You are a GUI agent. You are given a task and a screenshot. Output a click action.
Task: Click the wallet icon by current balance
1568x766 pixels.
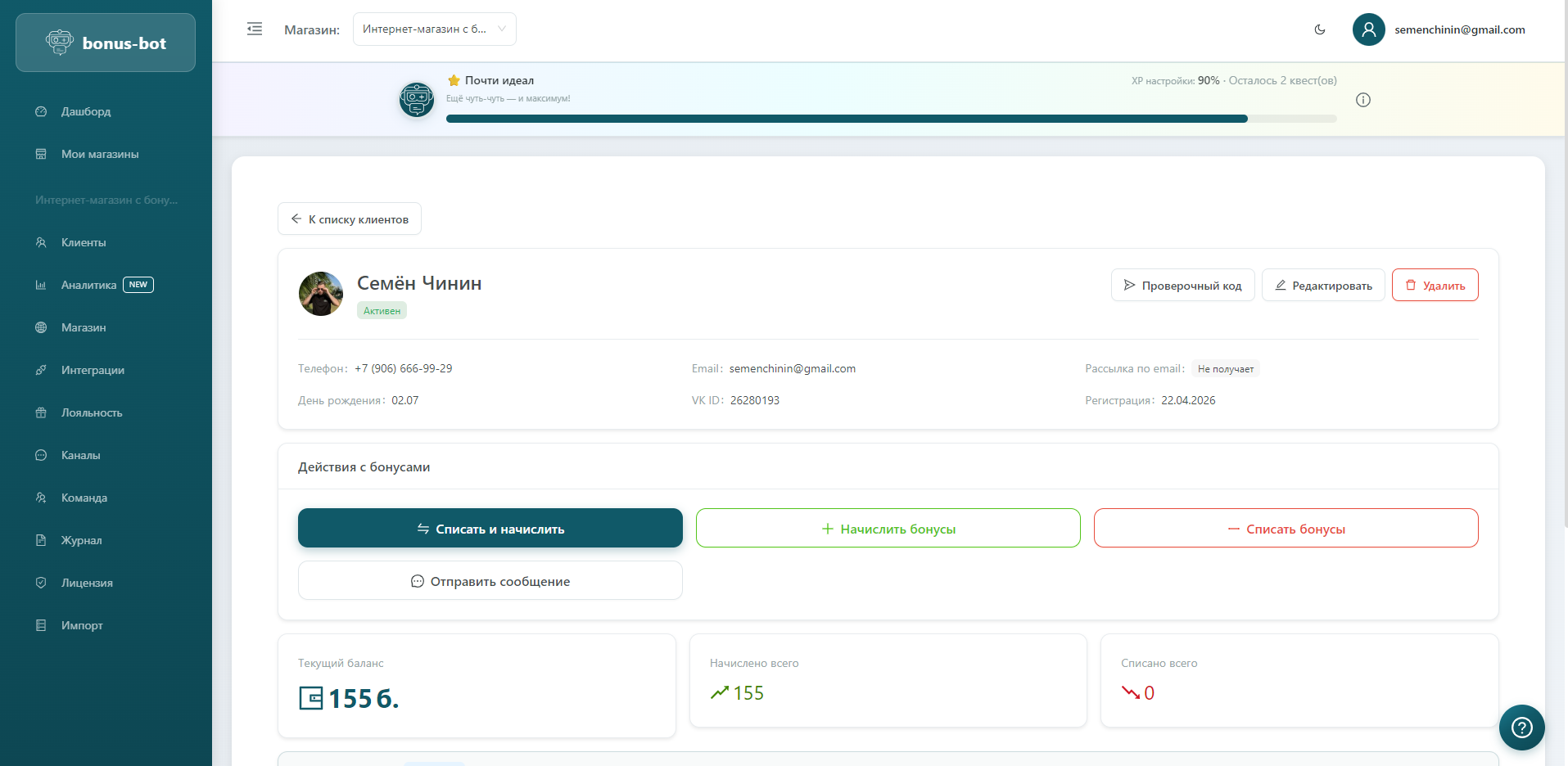pyautogui.click(x=311, y=698)
